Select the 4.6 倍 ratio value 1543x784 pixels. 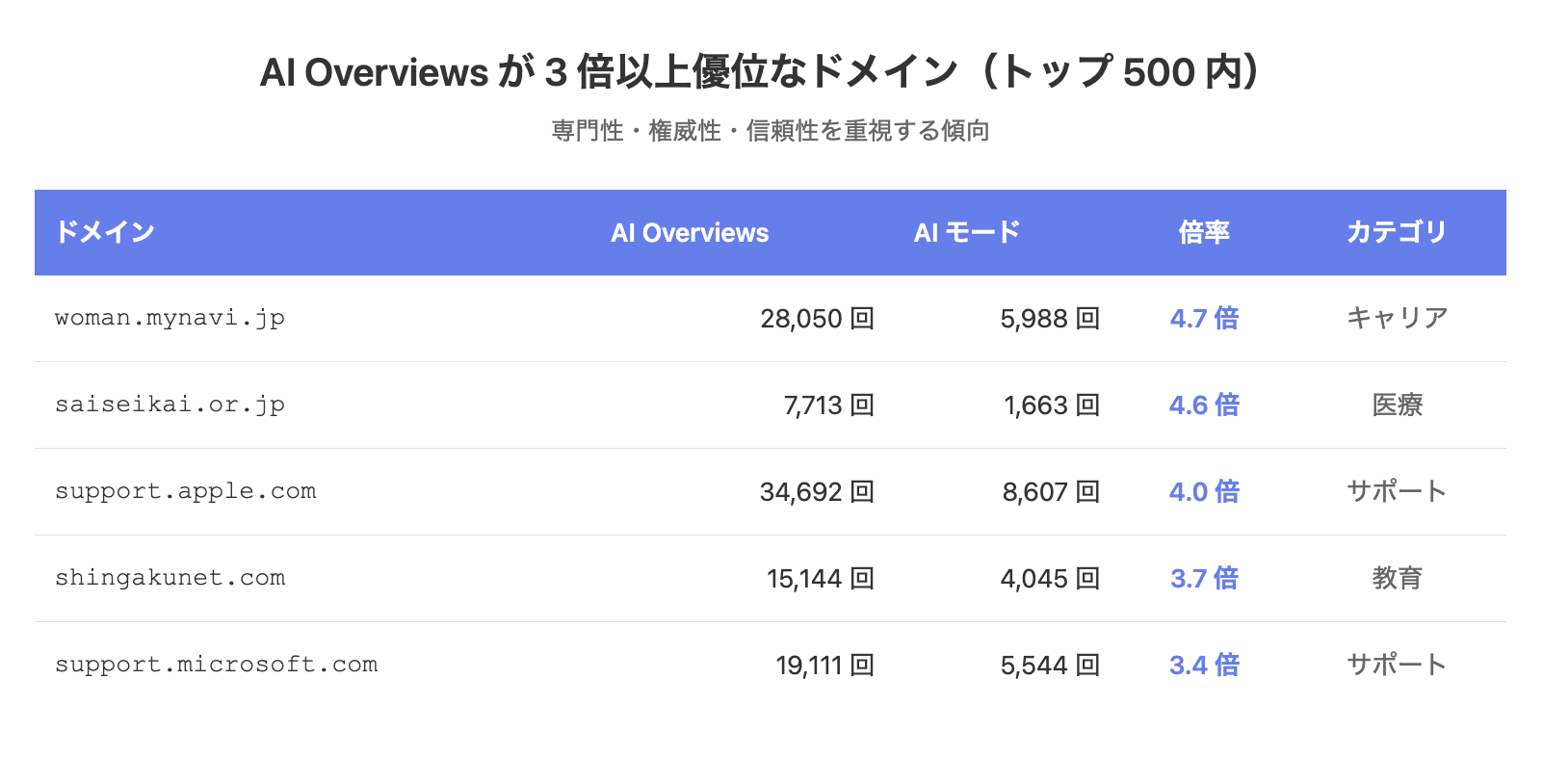tap(1204, 405)
